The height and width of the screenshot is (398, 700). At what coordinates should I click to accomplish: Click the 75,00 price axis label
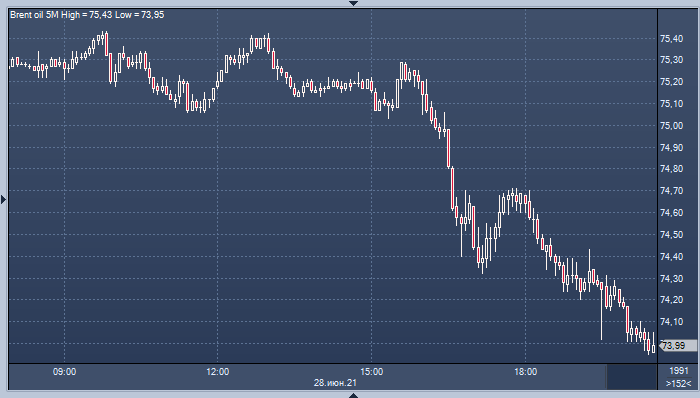671,126
